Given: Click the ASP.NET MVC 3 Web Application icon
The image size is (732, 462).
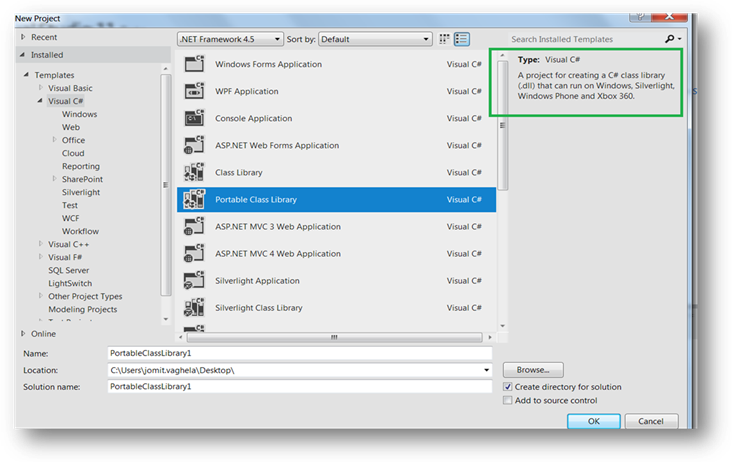Looking at the screenshot, I should (x=194, y=226).
